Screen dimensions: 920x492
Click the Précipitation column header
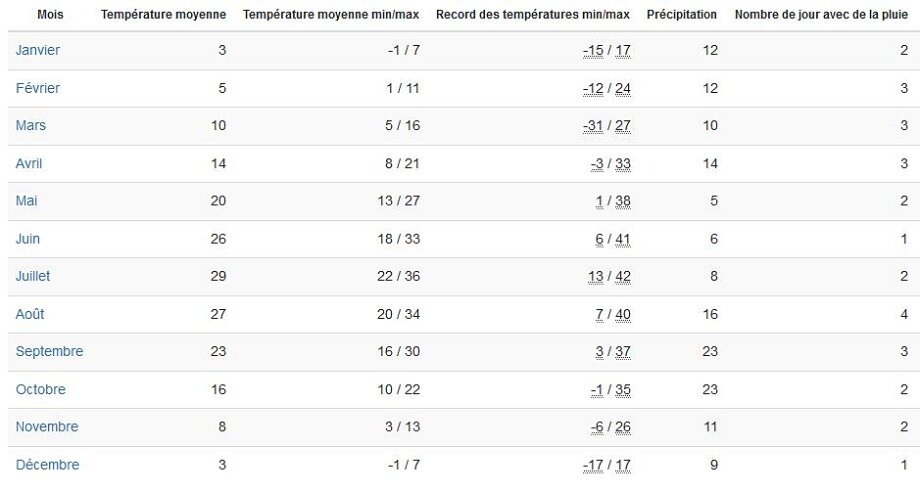click(x=682, y=15)
